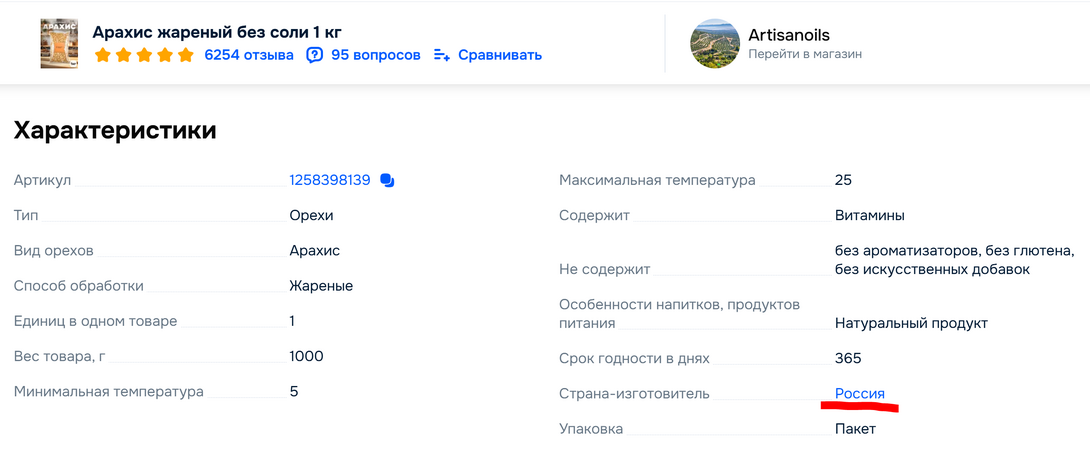The height and width of the screenshot is (461, 1090).
Task: Click article number 1258398139
Action: tap(330, 180)
